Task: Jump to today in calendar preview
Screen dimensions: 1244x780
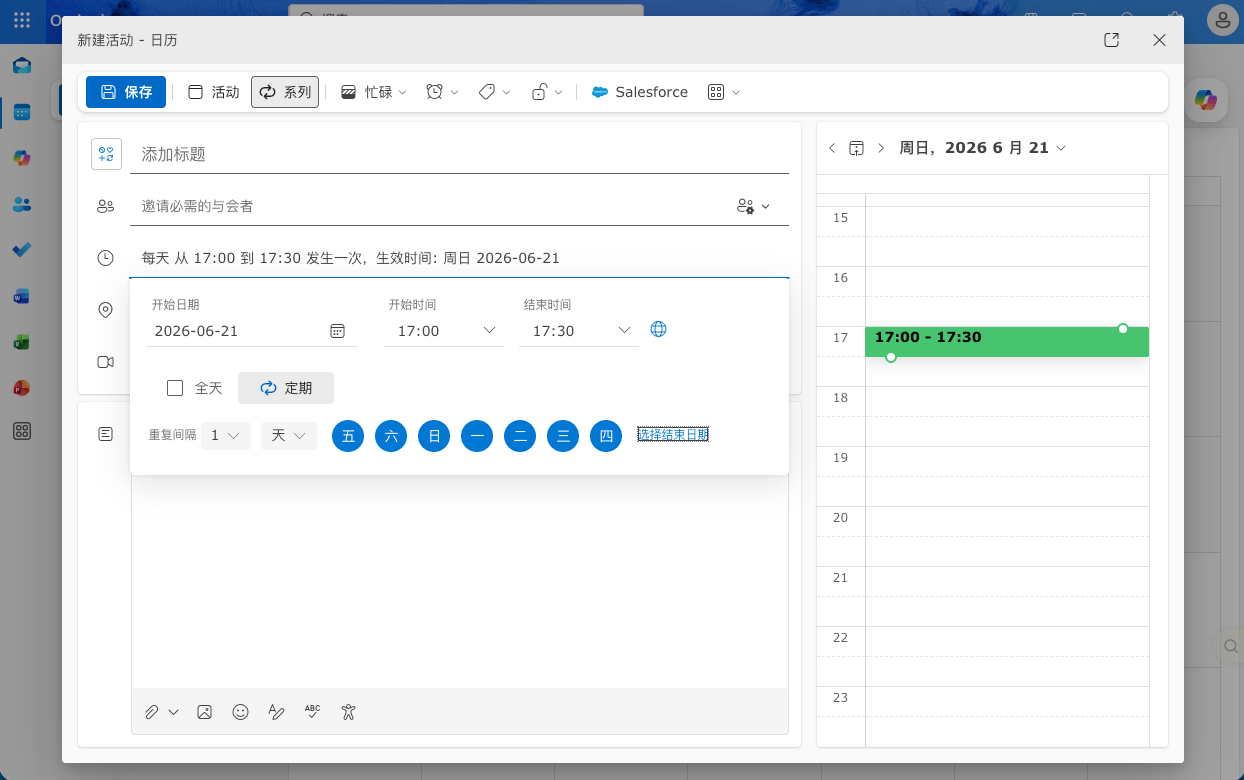Action: tap(856, 148)
